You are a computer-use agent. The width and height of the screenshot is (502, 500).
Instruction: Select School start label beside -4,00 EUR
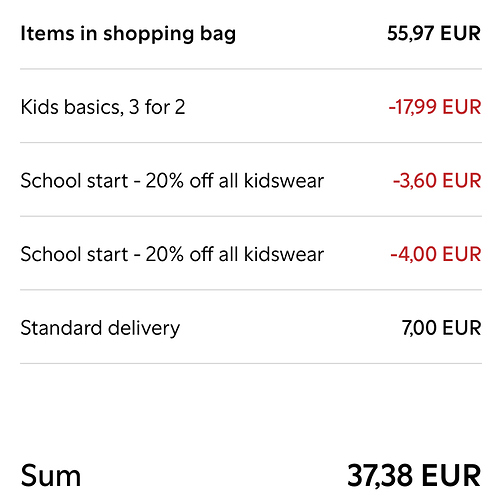(x=172, y=254)
